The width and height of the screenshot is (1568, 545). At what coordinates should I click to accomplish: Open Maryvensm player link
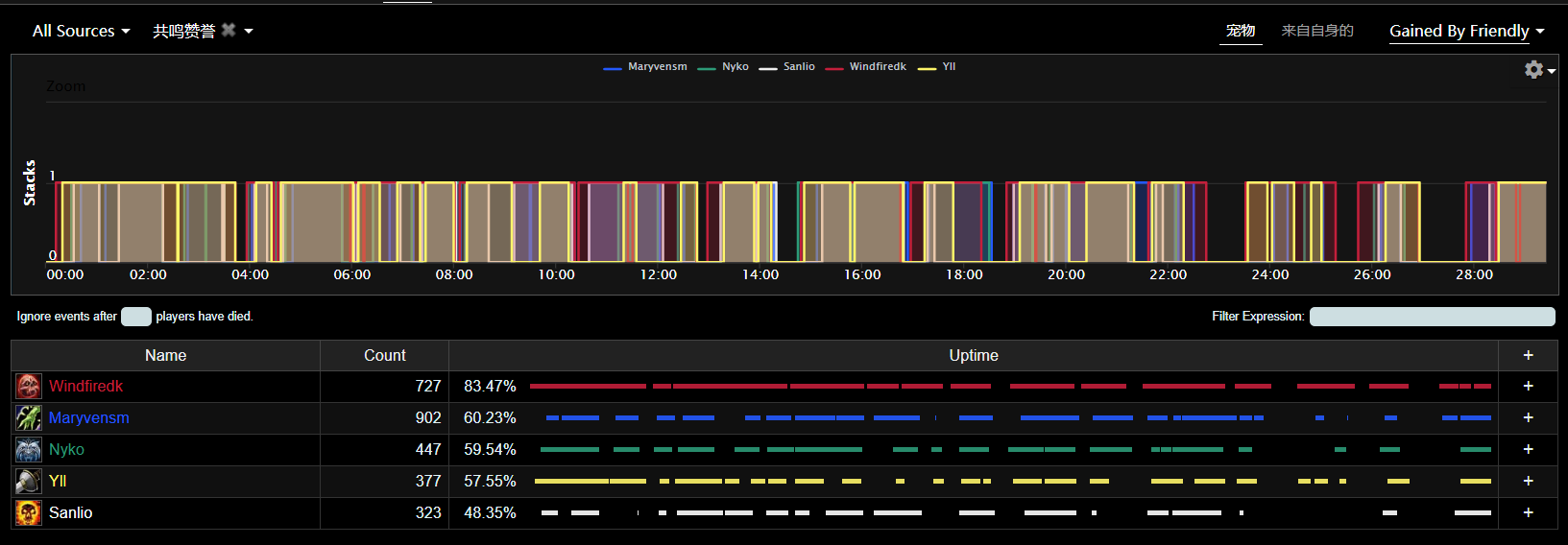coord(88,418)
